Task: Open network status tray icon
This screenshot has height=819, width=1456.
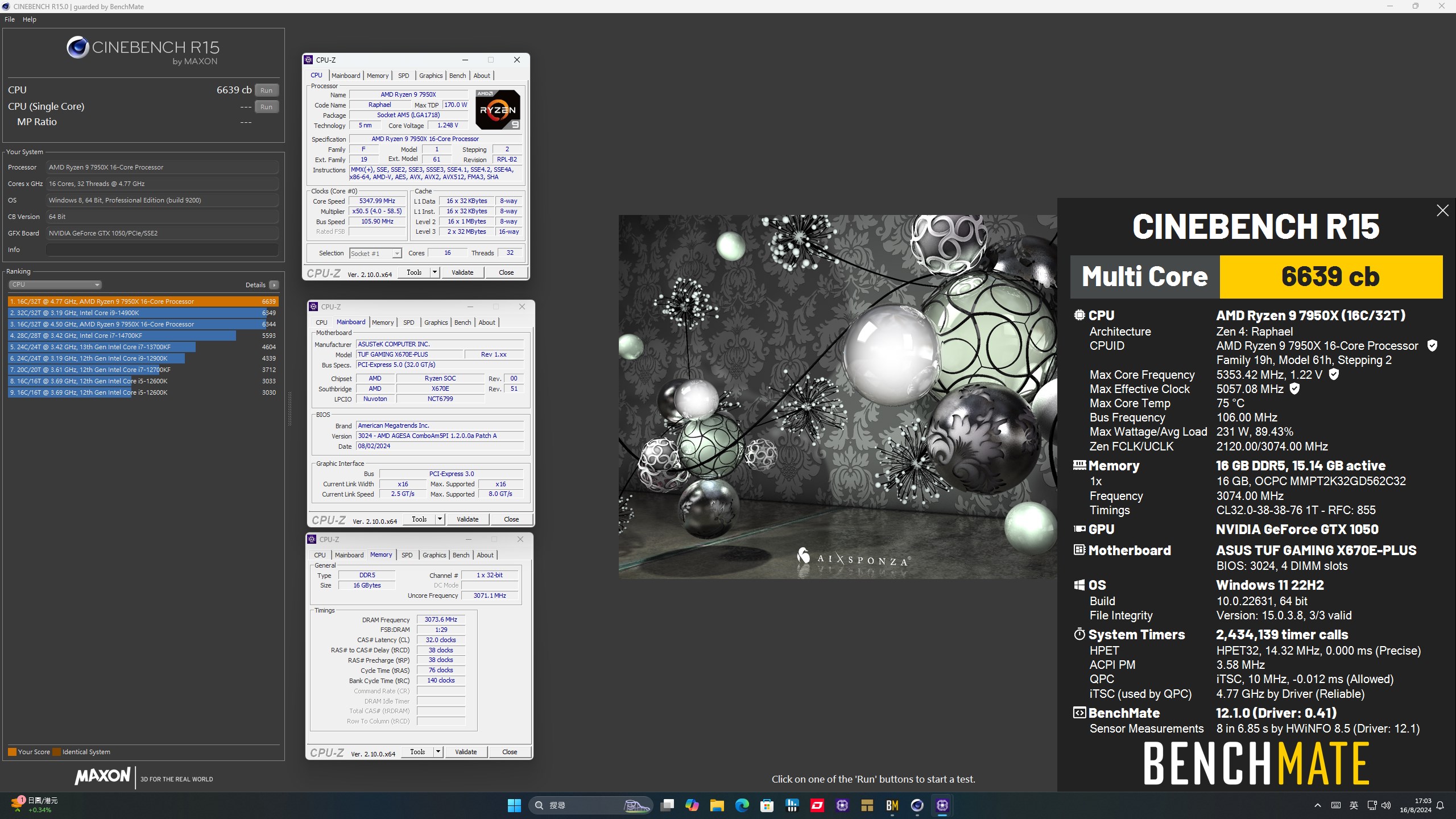Action: [x=1372, y=805]
